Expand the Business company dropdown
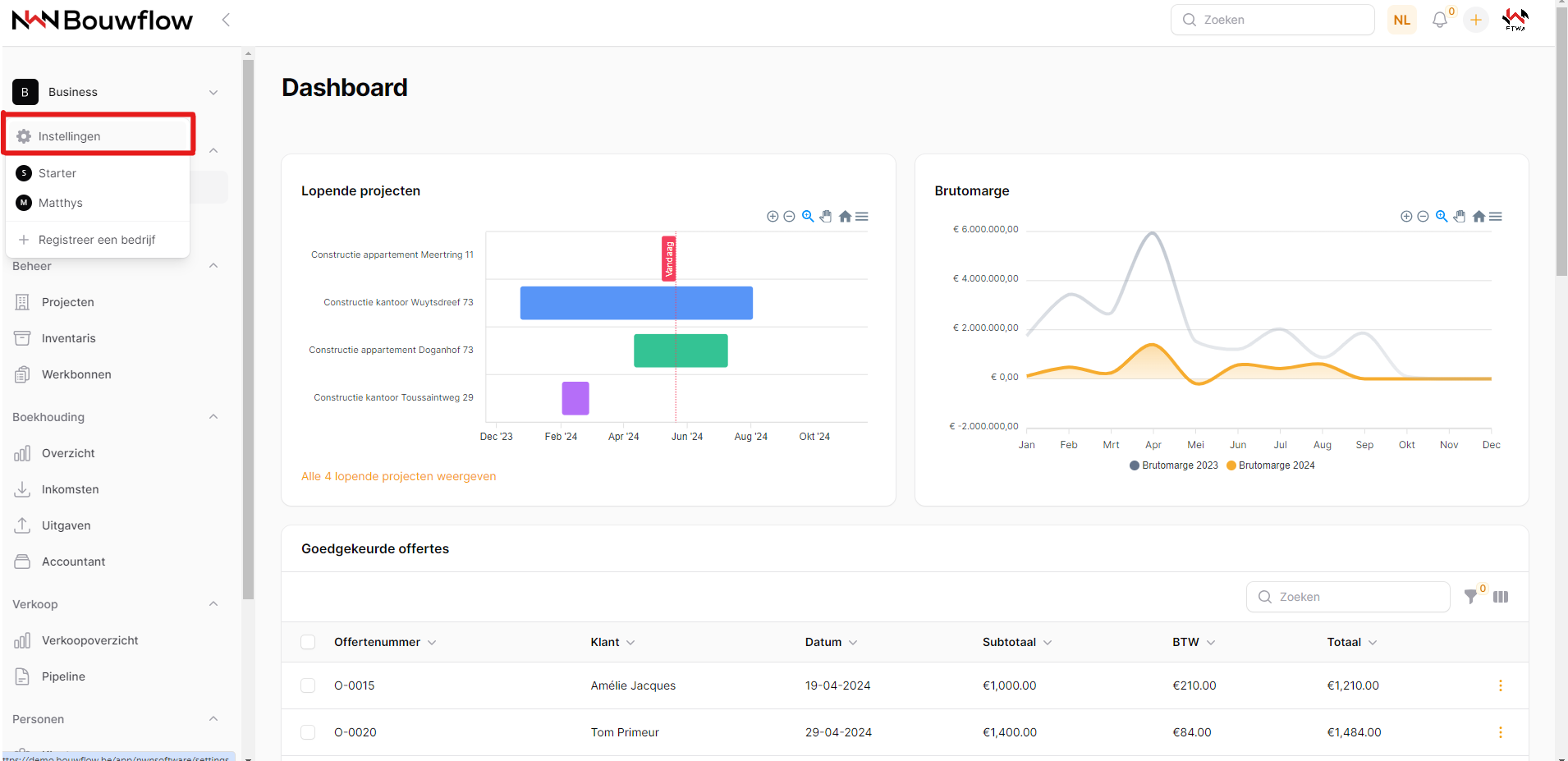This screenshot has width=1568, height=761. [213, 92]
